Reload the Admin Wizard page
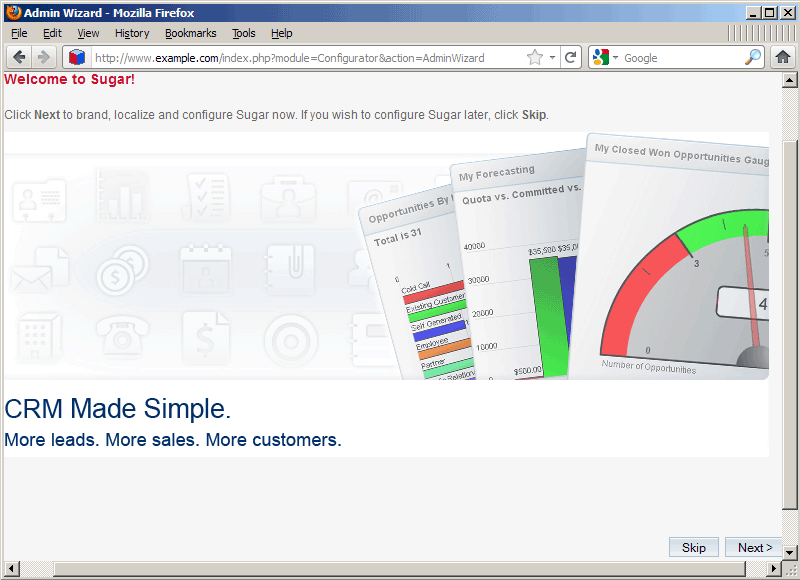 point(571,57)
